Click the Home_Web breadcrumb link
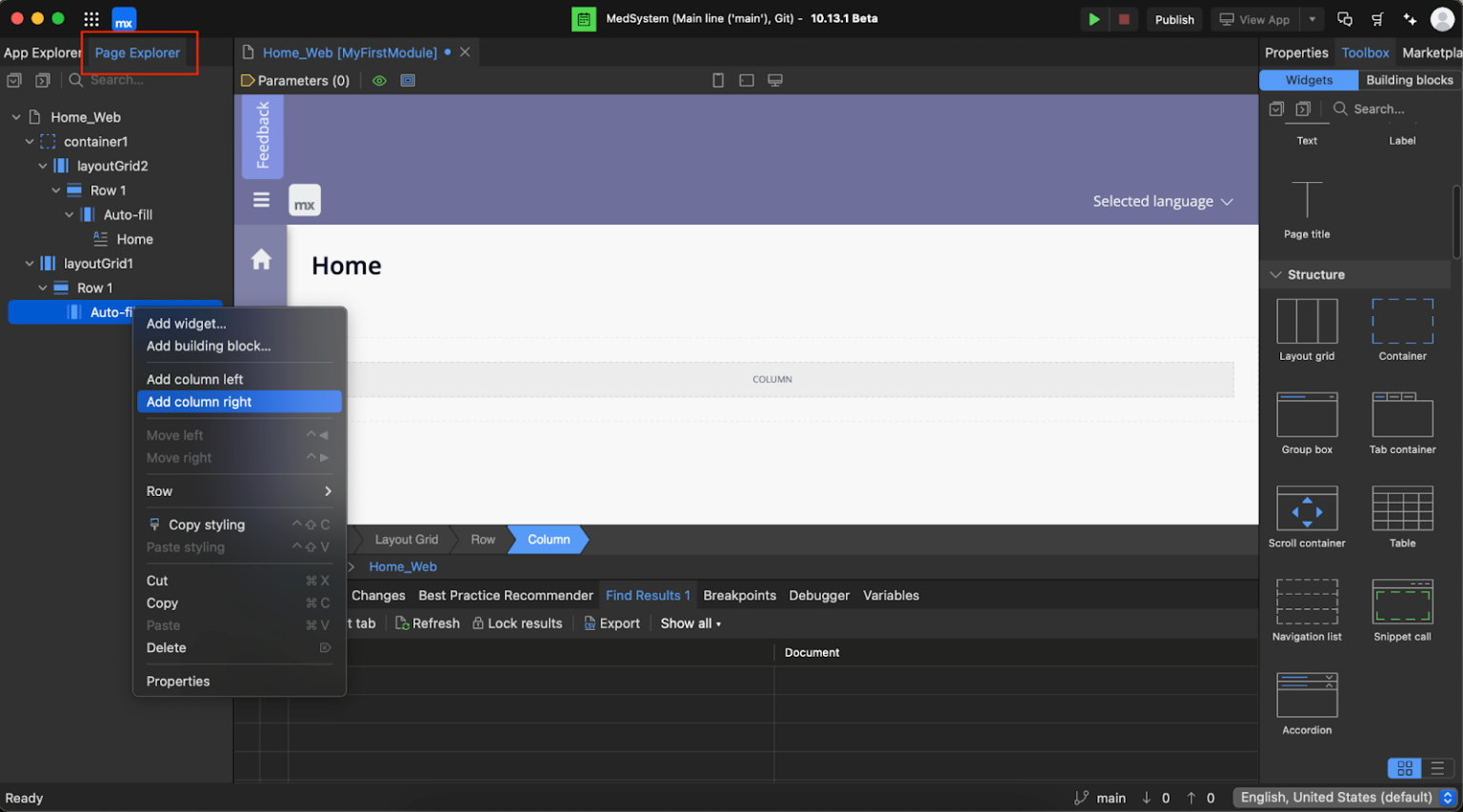Screen dimensions: 1463x812 click(x=402, y=565)
